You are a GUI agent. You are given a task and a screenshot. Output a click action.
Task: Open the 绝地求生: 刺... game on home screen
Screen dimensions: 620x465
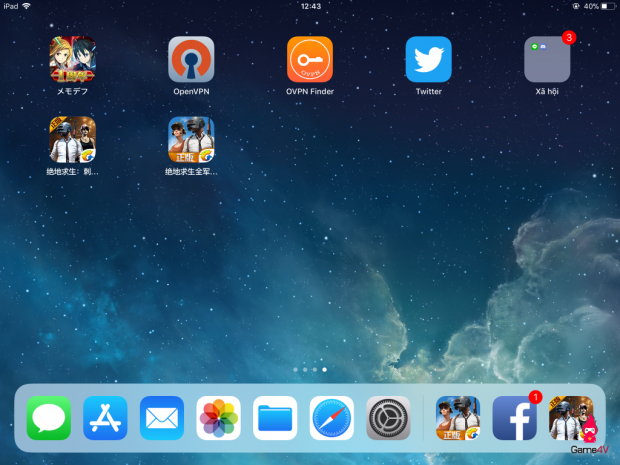[73, 140]
